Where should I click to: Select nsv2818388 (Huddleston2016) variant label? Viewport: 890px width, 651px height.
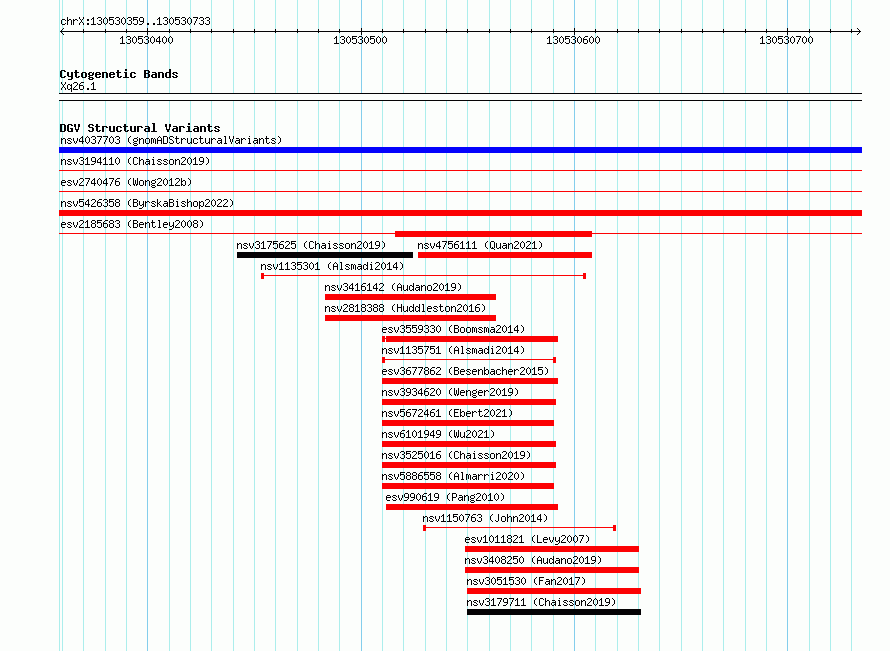[x=405, y=308]
